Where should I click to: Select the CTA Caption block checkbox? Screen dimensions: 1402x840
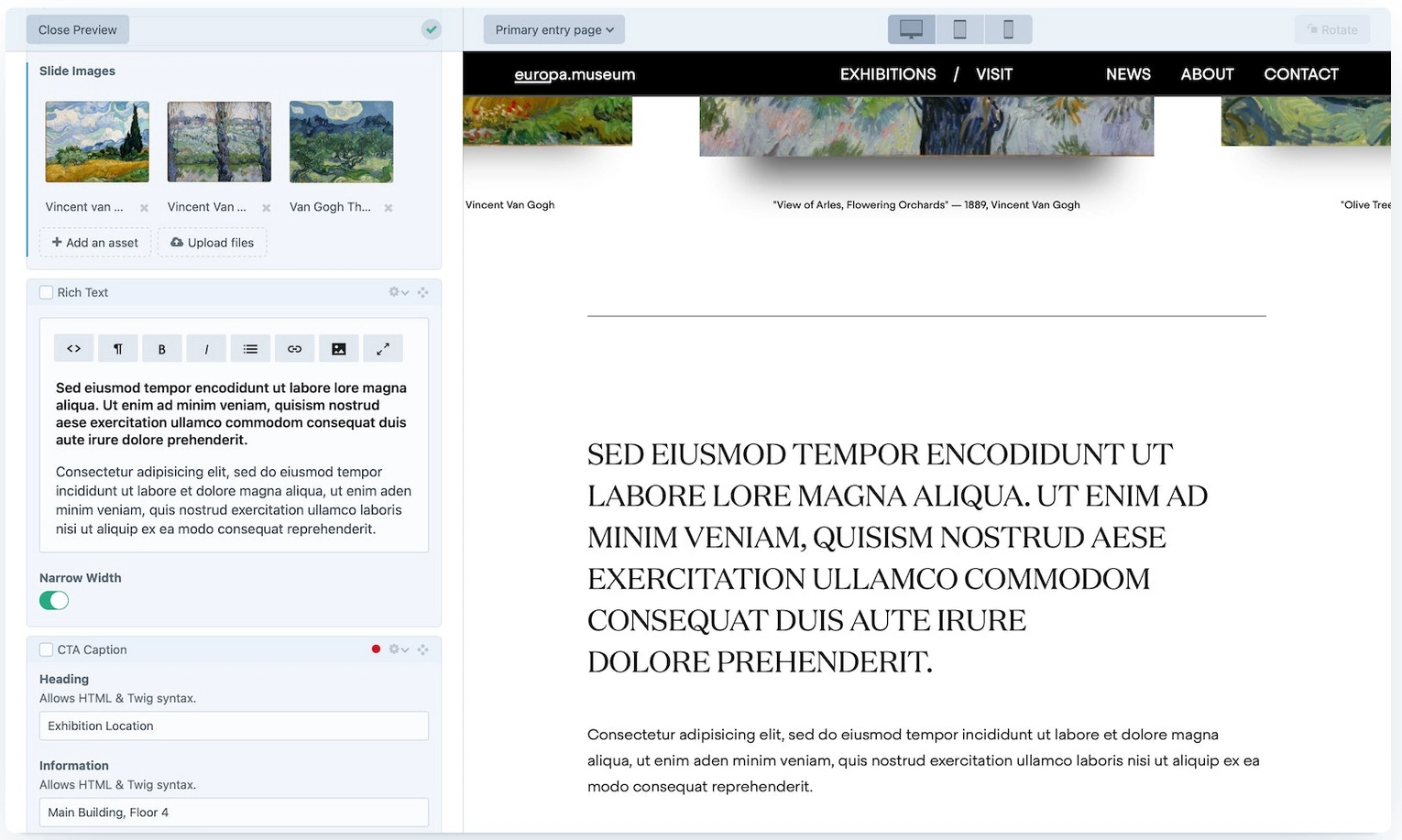[46, 649]
